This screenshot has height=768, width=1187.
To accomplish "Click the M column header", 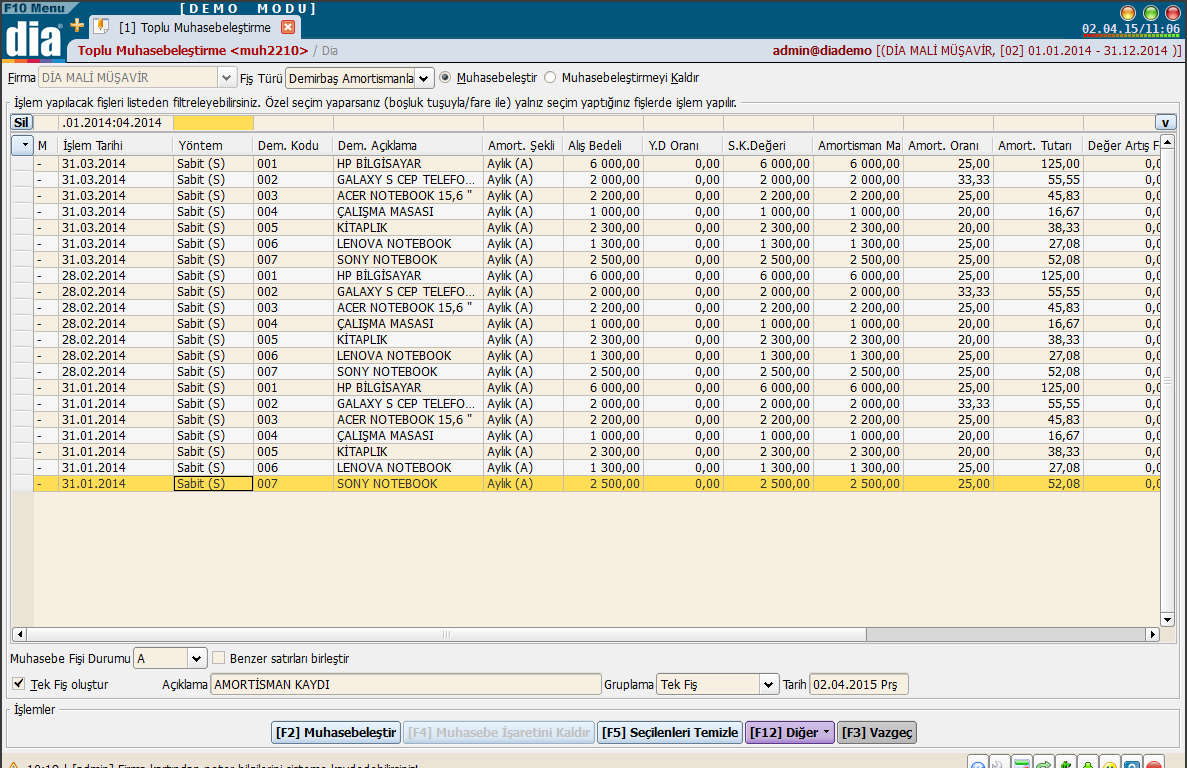I will tap(46, 145).
